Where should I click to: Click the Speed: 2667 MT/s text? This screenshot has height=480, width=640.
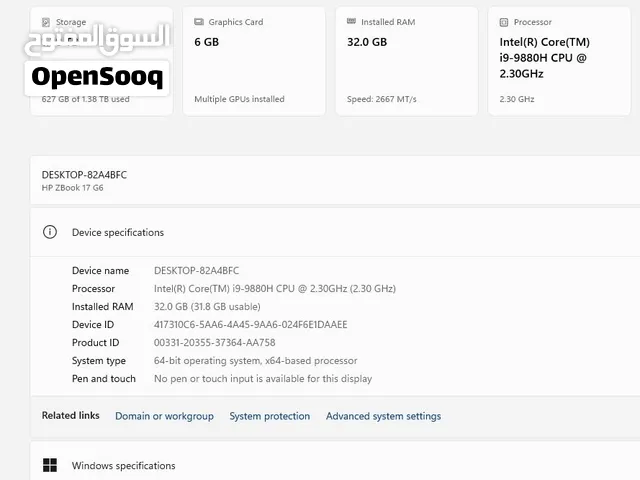382,99
